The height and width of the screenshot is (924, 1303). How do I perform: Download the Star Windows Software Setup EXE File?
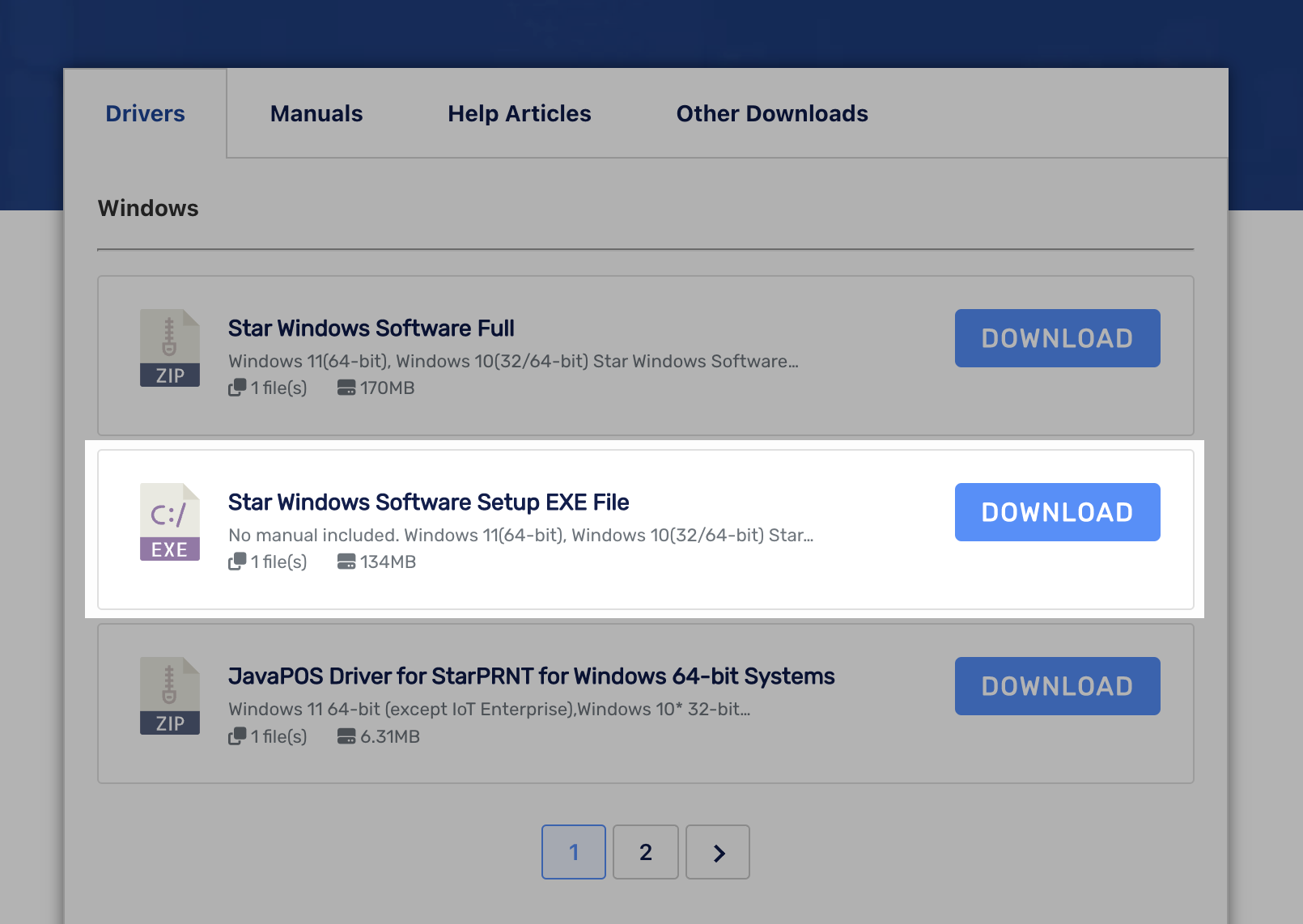[x=1057, y=512]
